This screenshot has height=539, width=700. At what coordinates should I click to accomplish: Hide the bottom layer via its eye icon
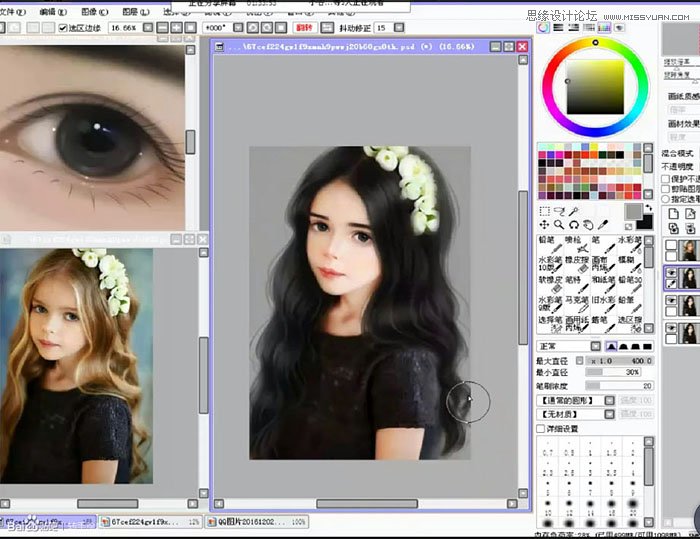[x=671, y=328]
